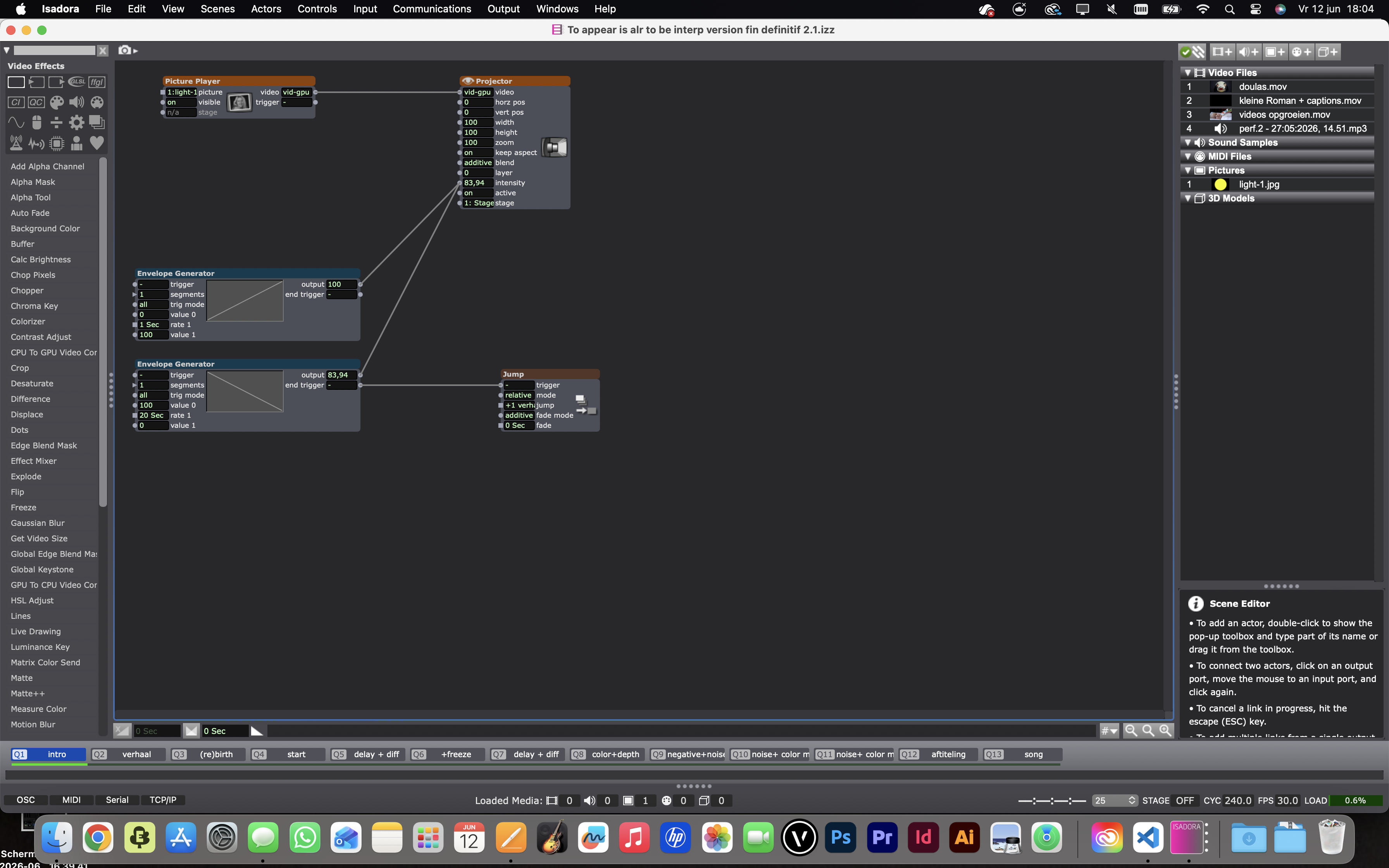1389x868 pixels.
Task: Click the toolbox search input field
Action: [x=54, y=50]
